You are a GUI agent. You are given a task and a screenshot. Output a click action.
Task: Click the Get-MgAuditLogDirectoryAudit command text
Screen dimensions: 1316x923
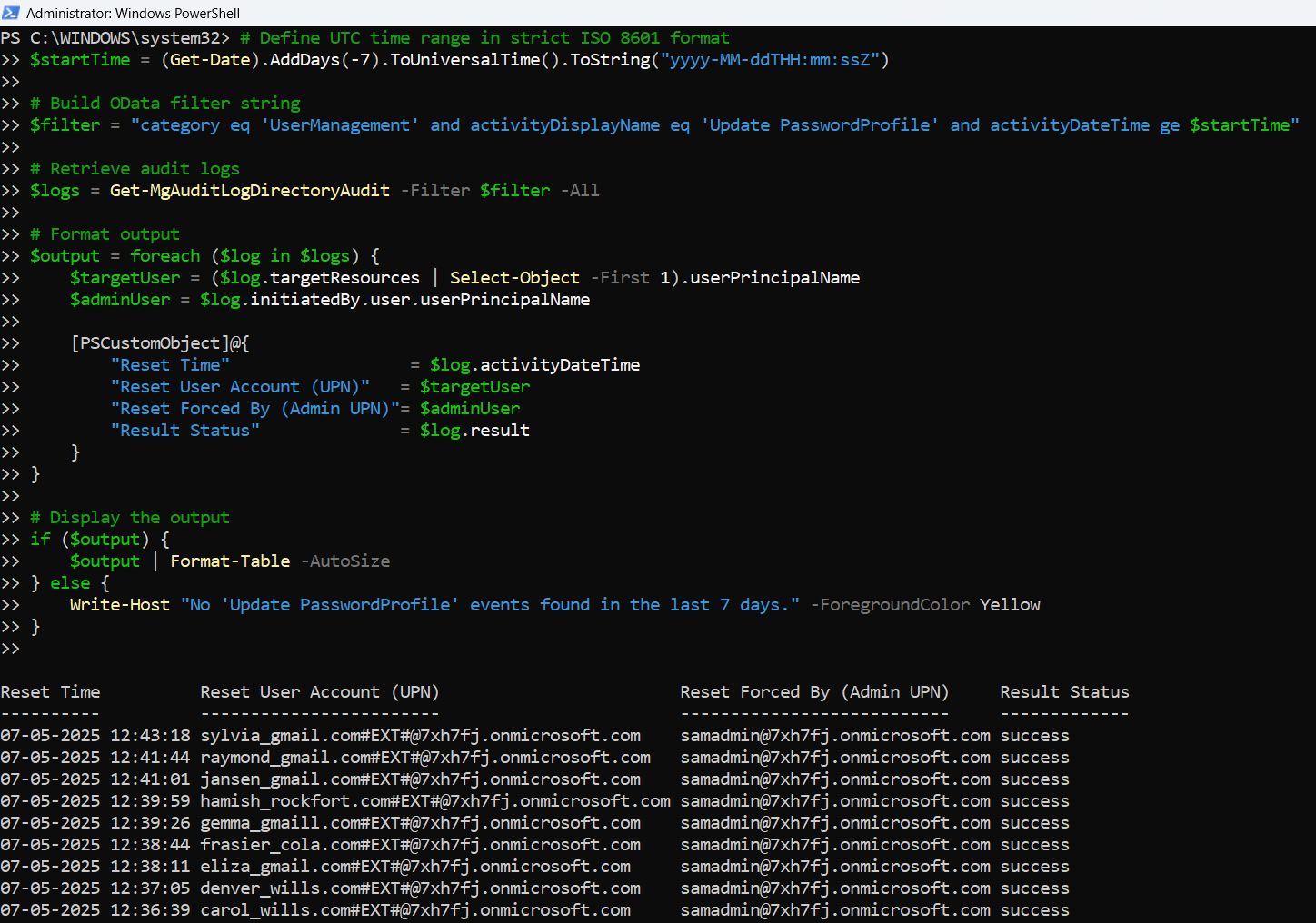pos(249,191)
